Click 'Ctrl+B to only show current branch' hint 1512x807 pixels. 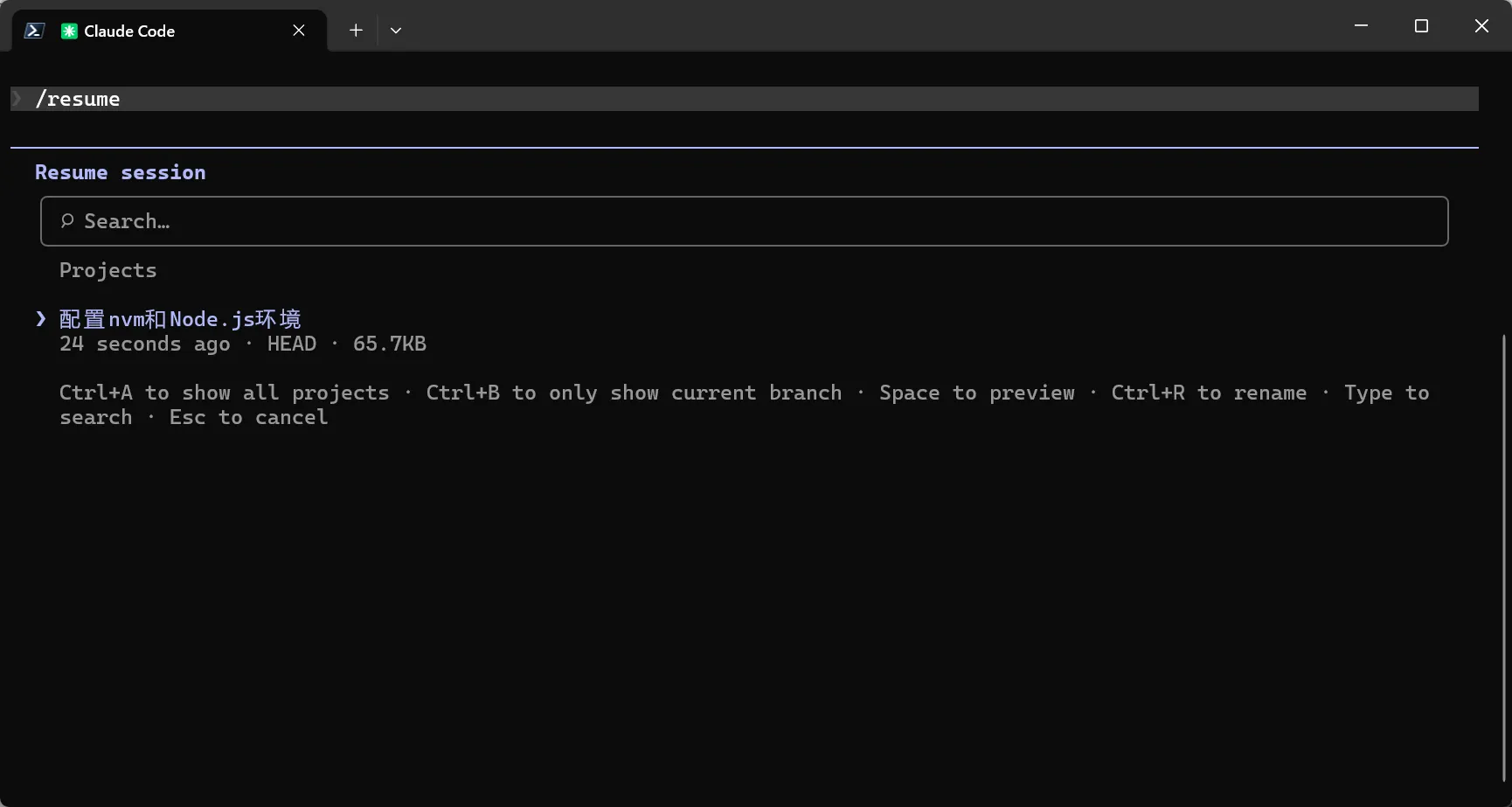pyautogui.click(x=635, y=393)
